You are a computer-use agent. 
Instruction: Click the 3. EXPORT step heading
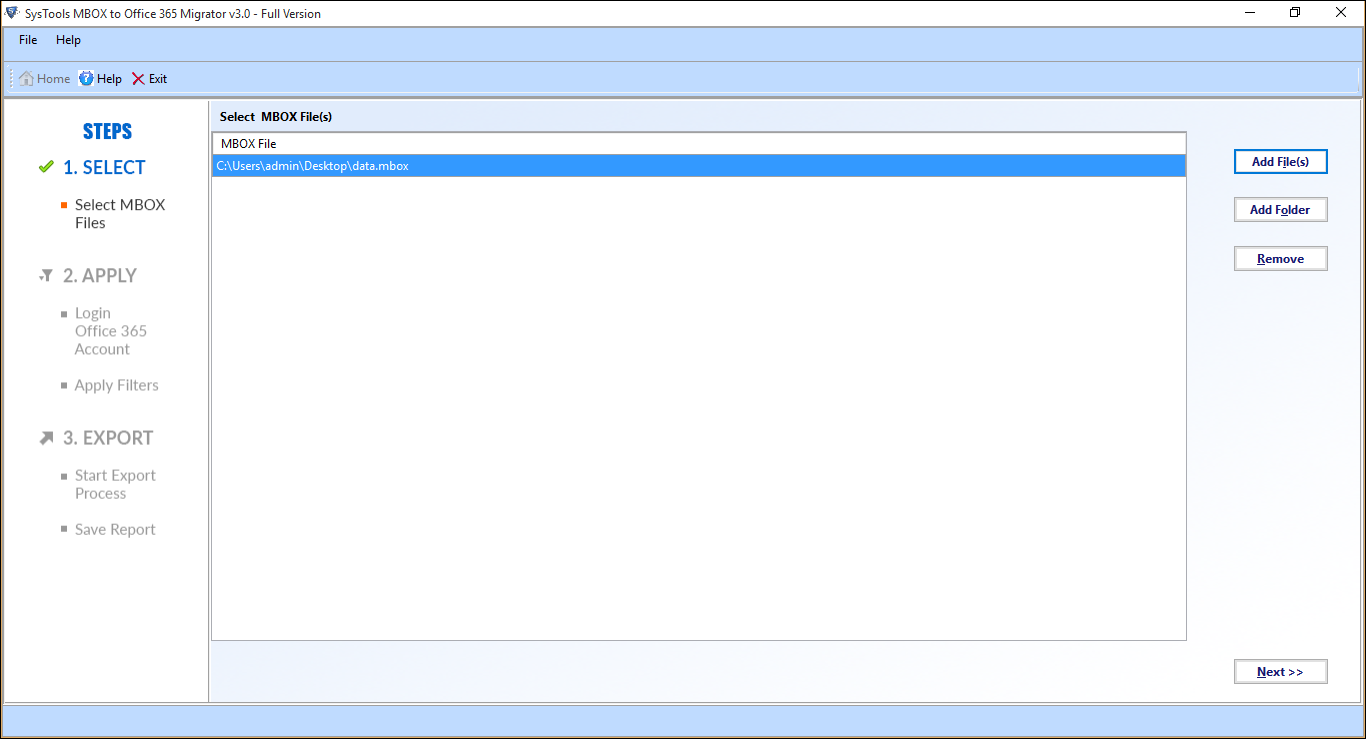pos(108,438)
